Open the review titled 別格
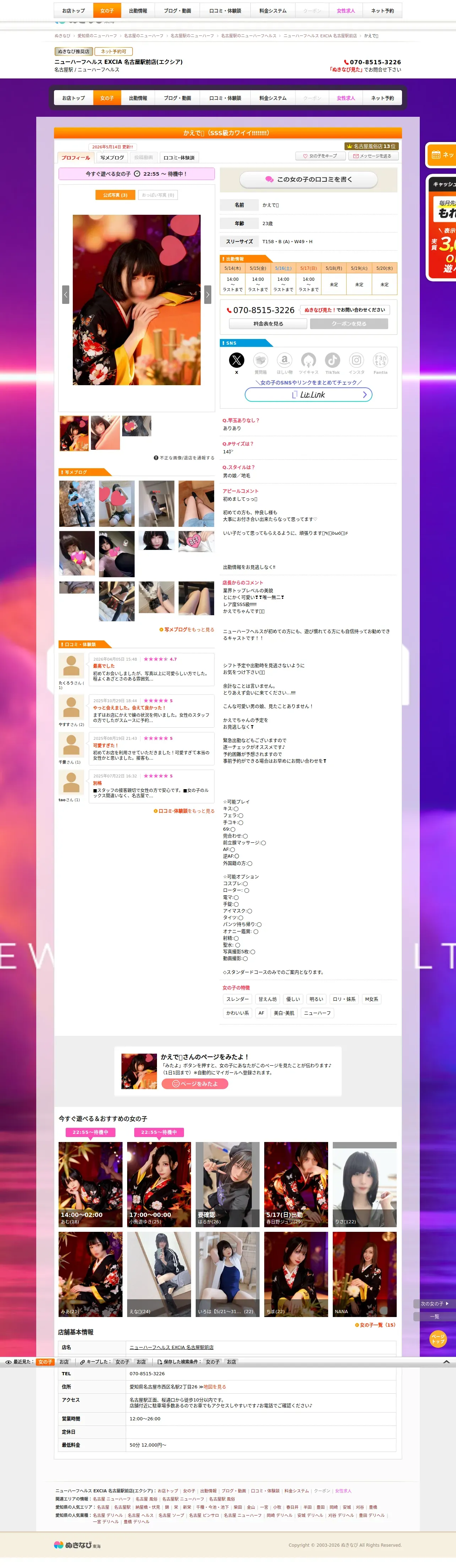Viewport: 456px width, 1568px height. 97,783
